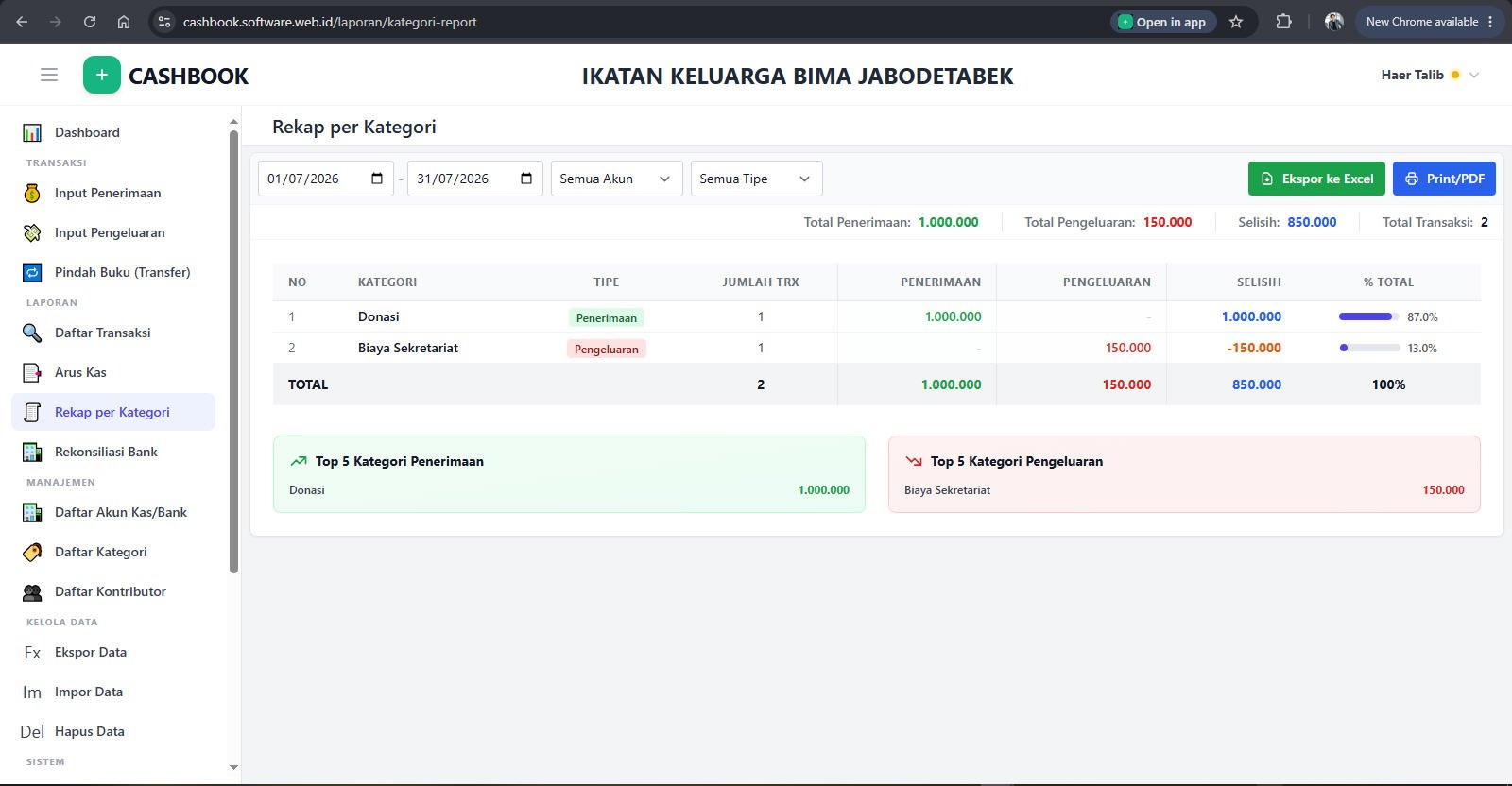
Task: Open the browser extensions puzzle icon
Action: pyautogui.click(x=1283, y=22)
